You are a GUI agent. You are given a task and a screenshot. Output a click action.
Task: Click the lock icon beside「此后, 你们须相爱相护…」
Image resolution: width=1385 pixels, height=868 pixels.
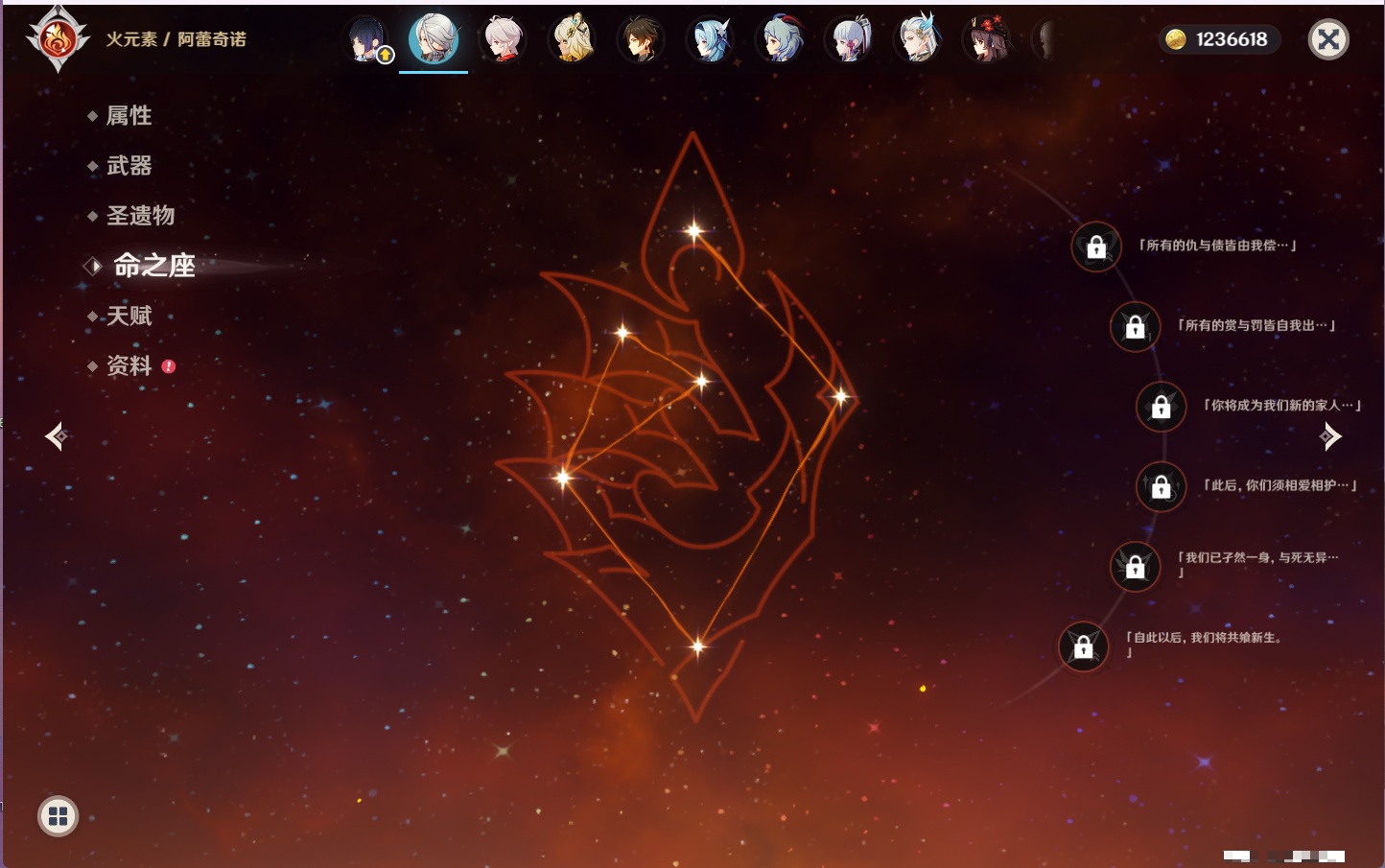tap(1162, 486)
